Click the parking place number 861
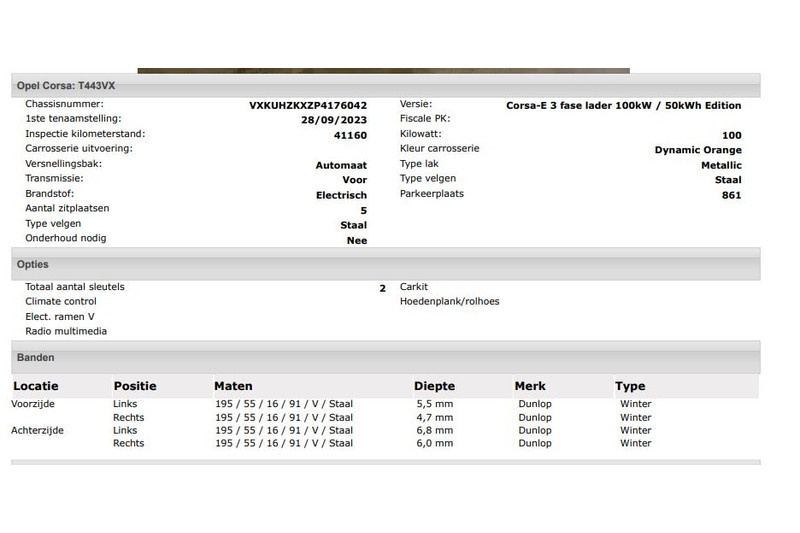This screenshot has width=800, height=533. pos(731,195)
